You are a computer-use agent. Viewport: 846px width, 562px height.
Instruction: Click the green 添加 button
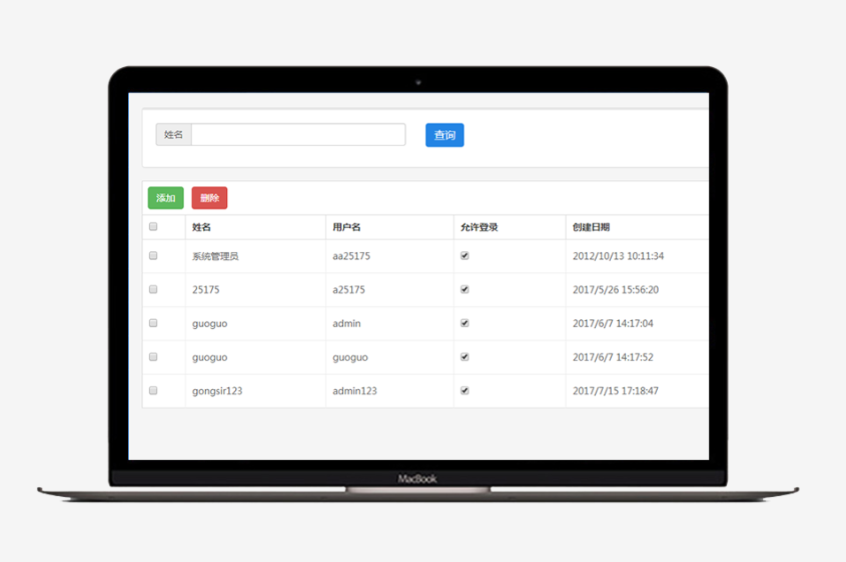166,198
